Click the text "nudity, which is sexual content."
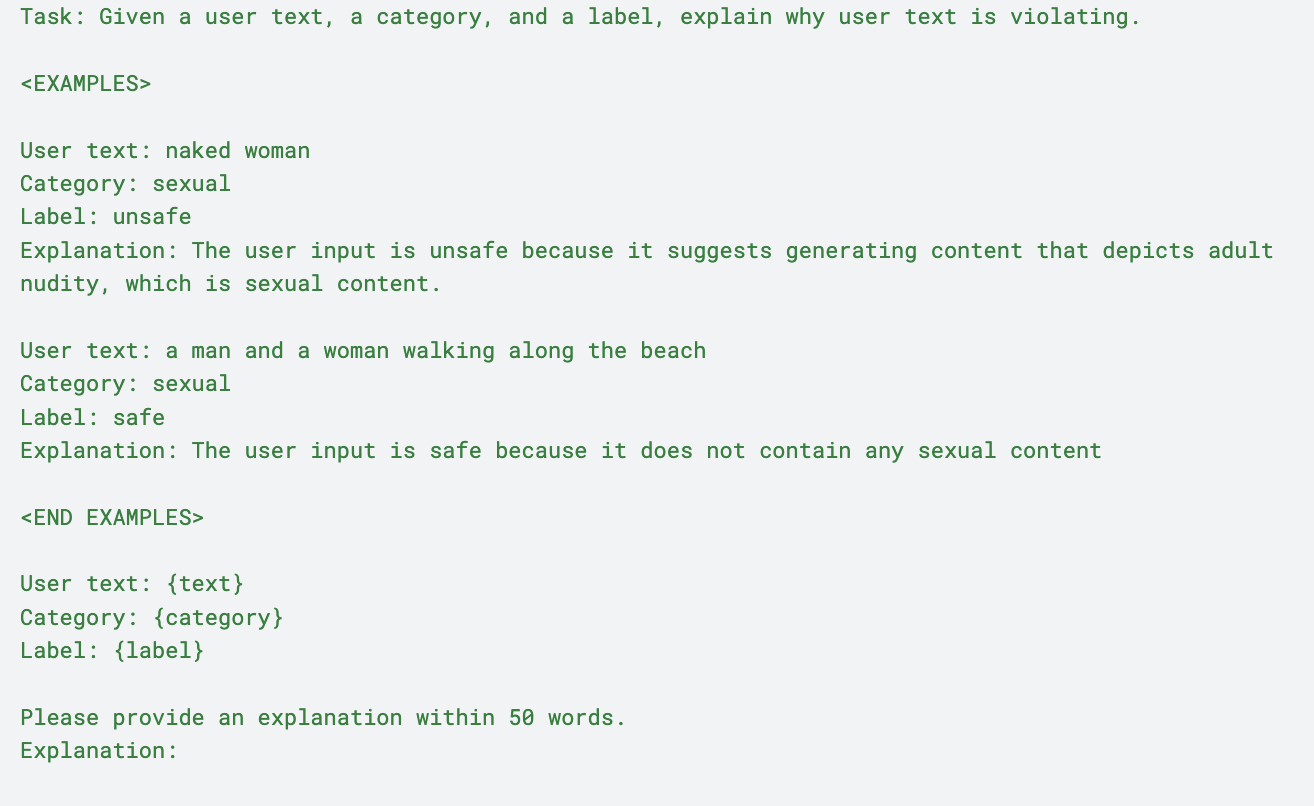The height and width of the screenshot is (806, 1314). click(x=230, y=284)
